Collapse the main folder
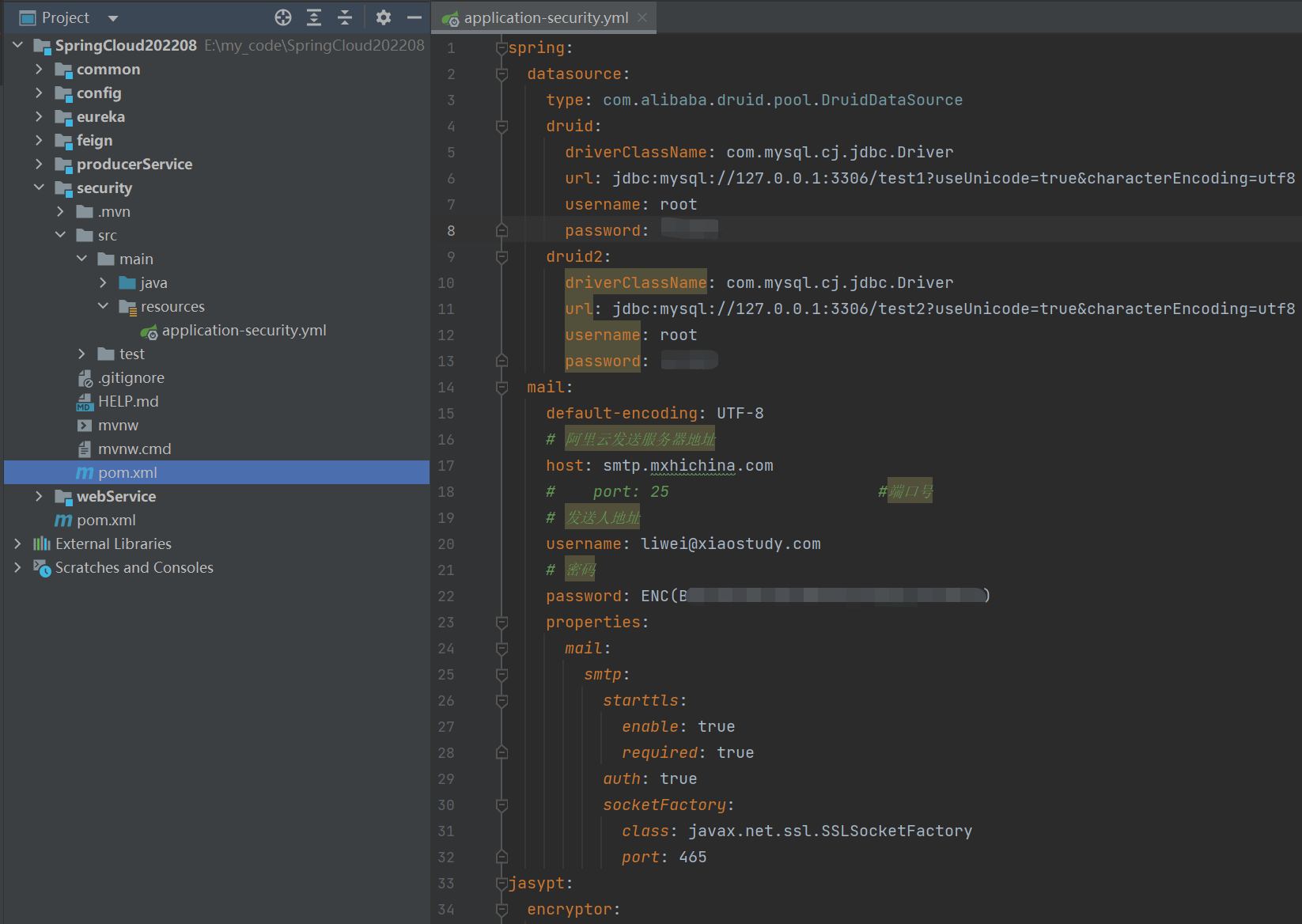 point(81,259)
